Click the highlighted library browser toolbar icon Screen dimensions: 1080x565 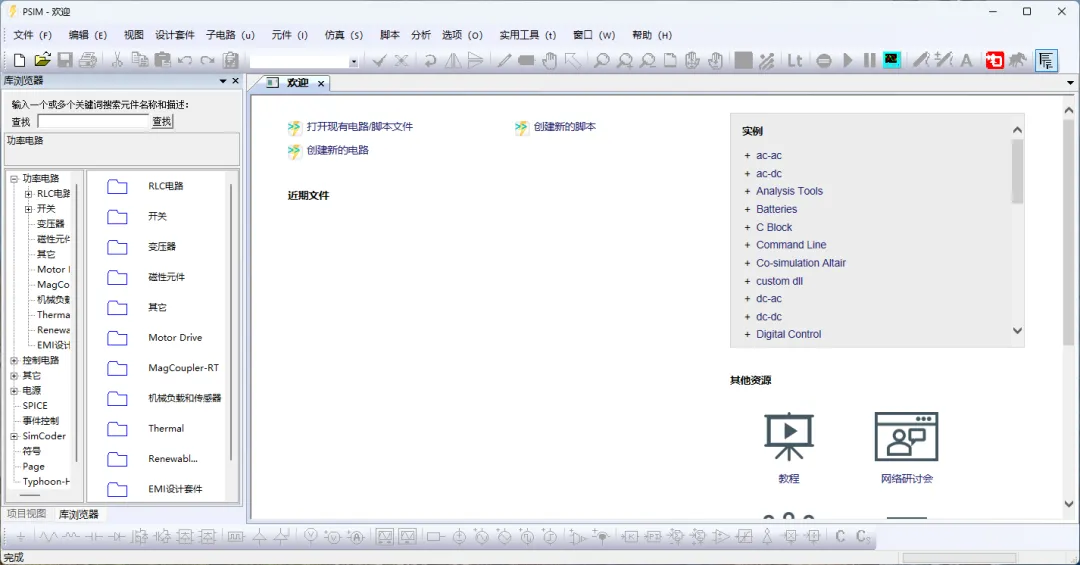(1046, 61)
